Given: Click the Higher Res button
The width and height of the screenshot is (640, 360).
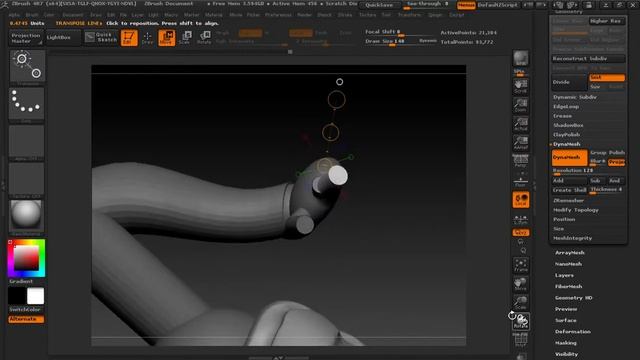Looking at the screenshot, I should coord(607,21).
